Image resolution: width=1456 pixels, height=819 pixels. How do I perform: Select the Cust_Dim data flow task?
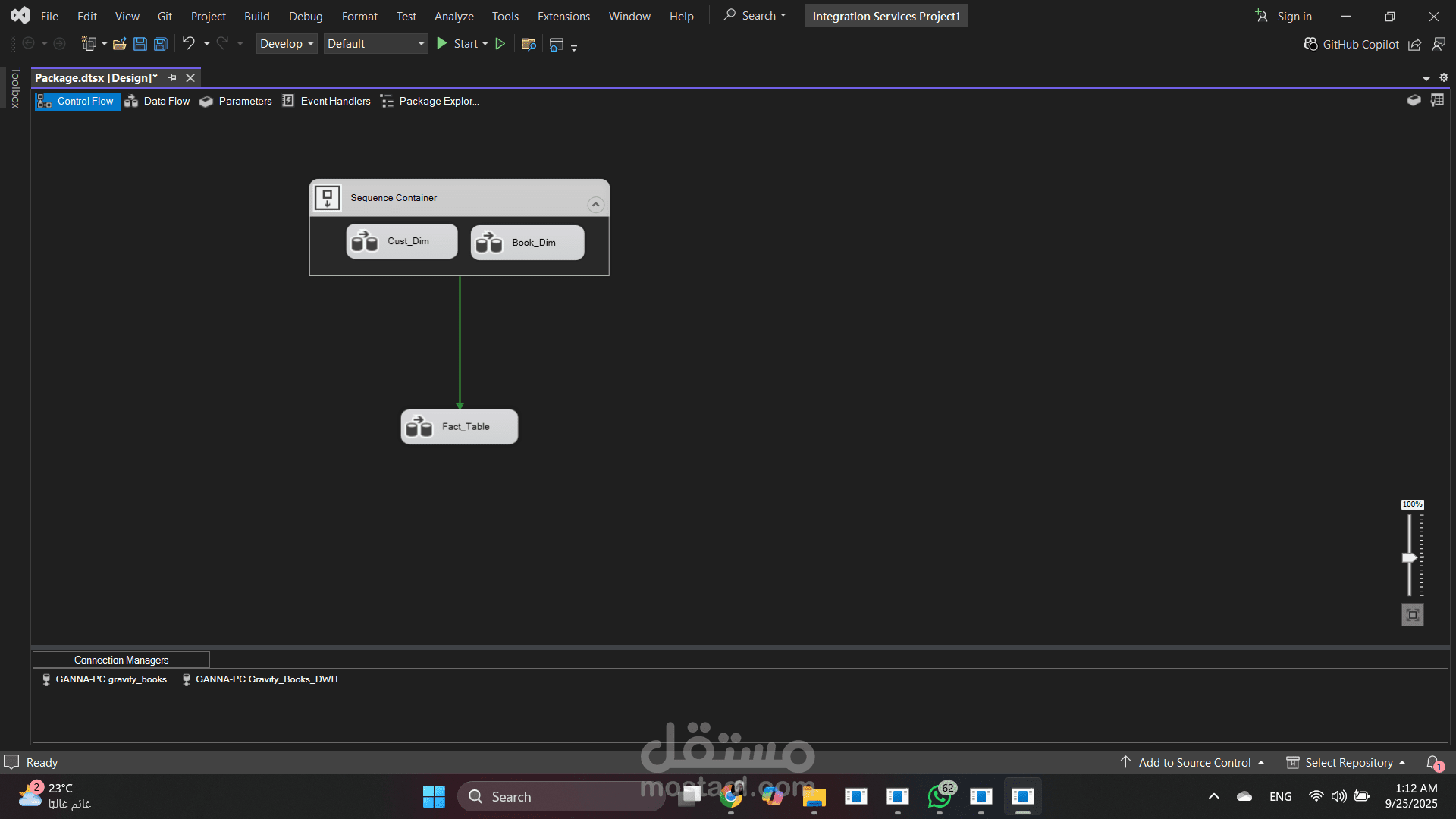coord(402,241)
